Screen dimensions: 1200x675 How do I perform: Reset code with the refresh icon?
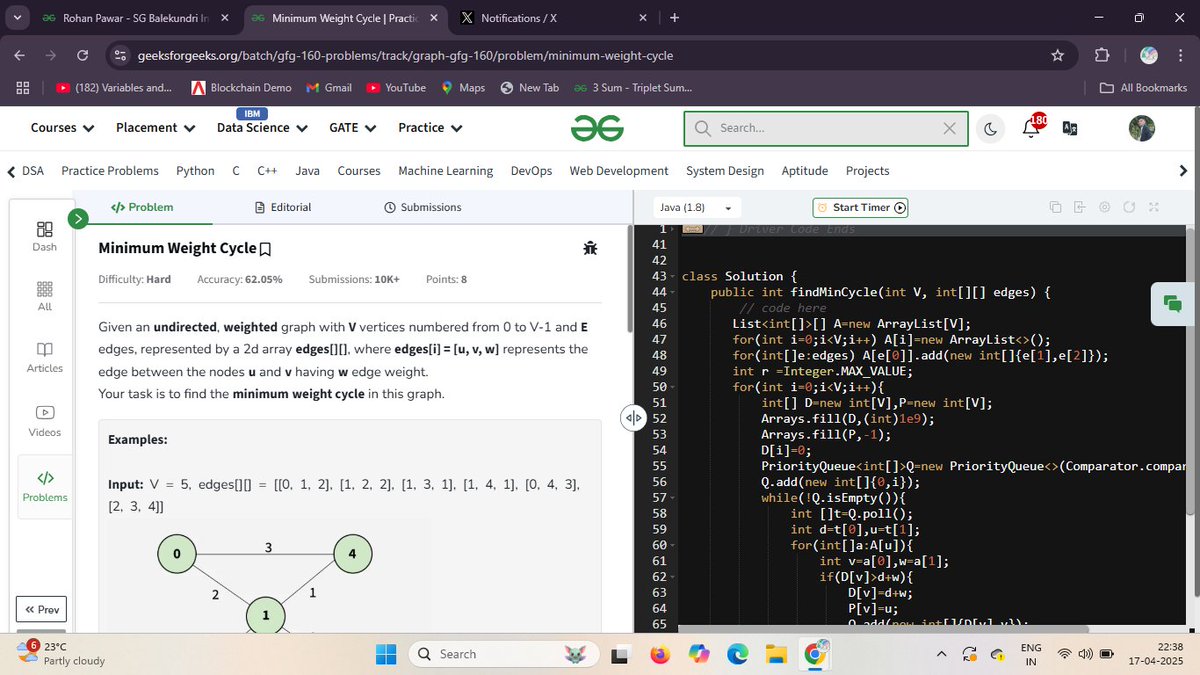pos(1129,207)
